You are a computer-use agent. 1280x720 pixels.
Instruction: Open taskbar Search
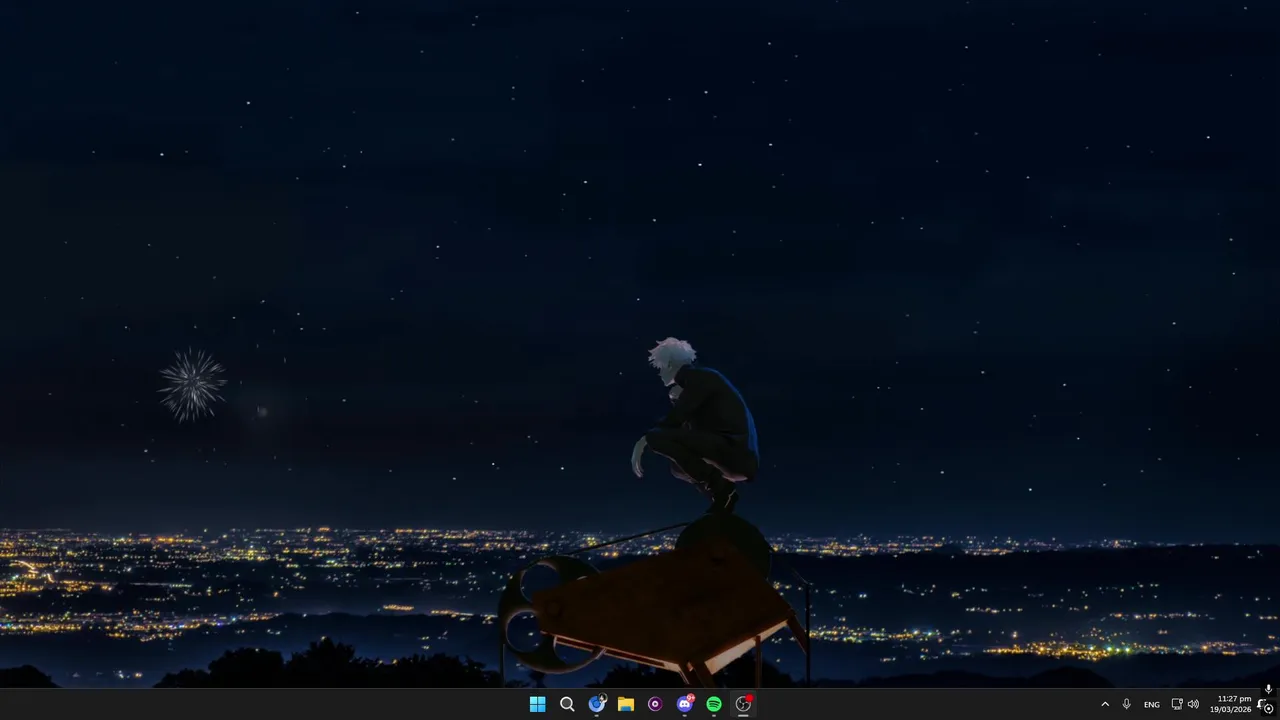[x=567, y=704]
